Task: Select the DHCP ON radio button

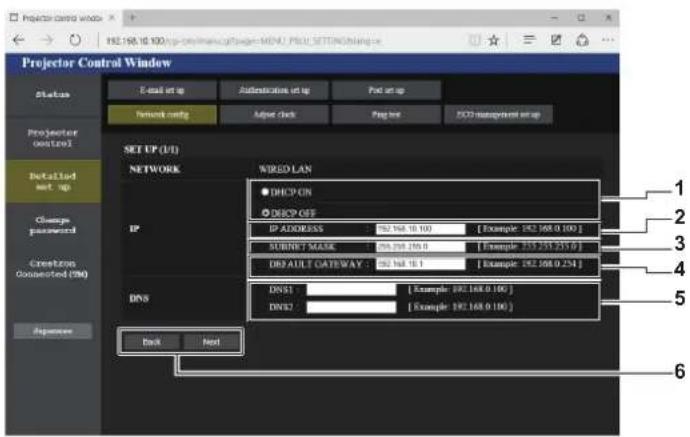Action: [x=265, y=192]
